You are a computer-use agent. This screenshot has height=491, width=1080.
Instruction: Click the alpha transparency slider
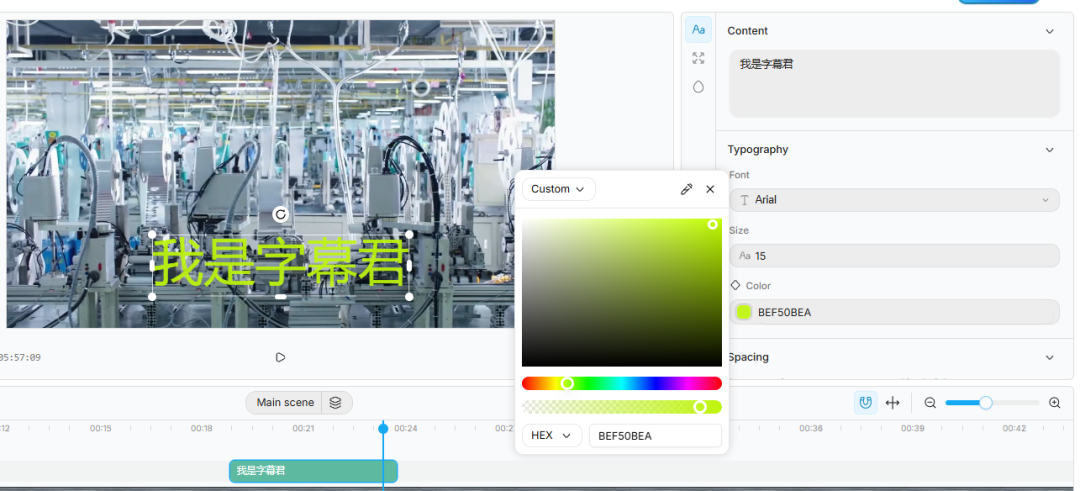pos(621,407)
